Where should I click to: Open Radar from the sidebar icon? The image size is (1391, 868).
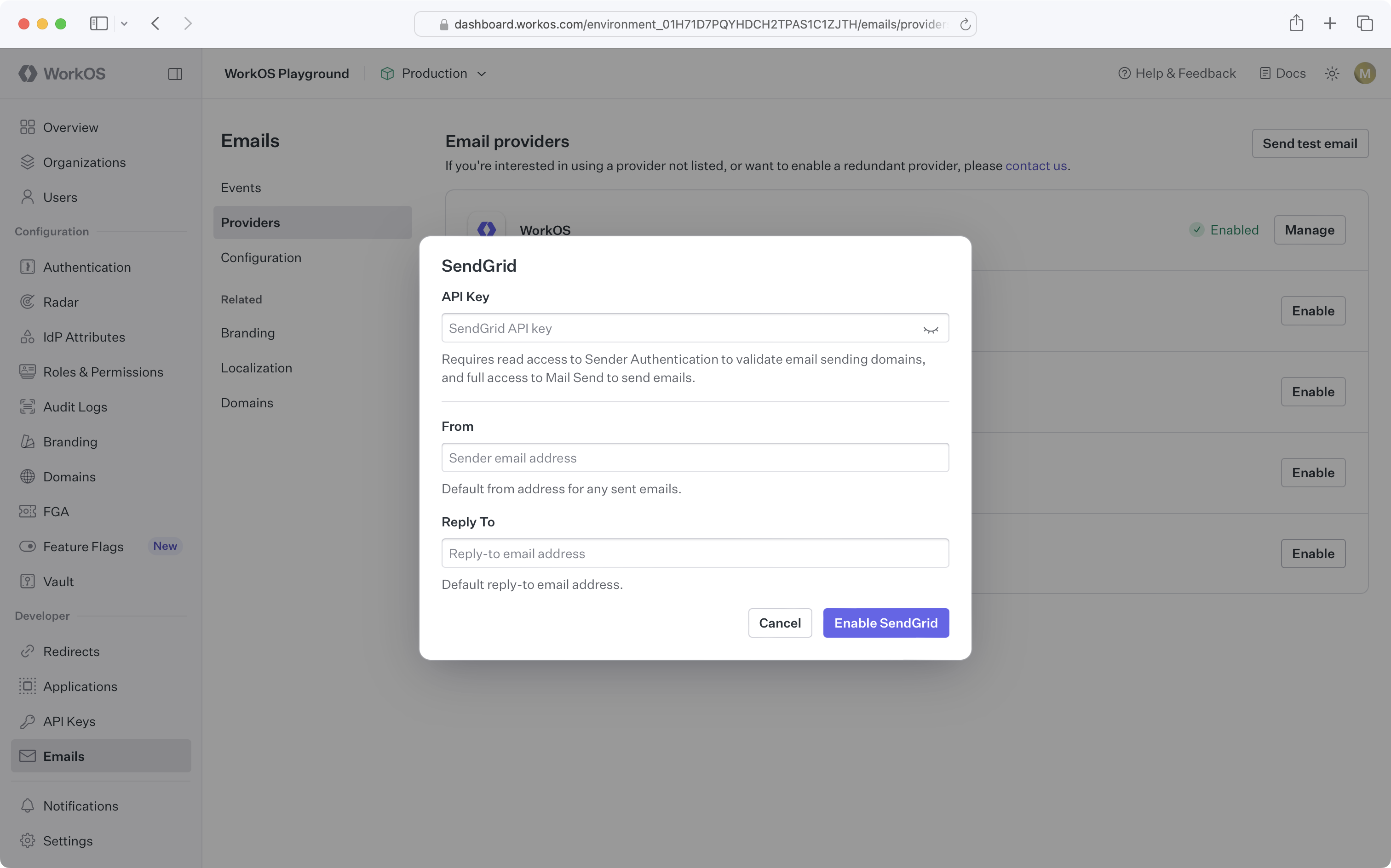(28, 302)
